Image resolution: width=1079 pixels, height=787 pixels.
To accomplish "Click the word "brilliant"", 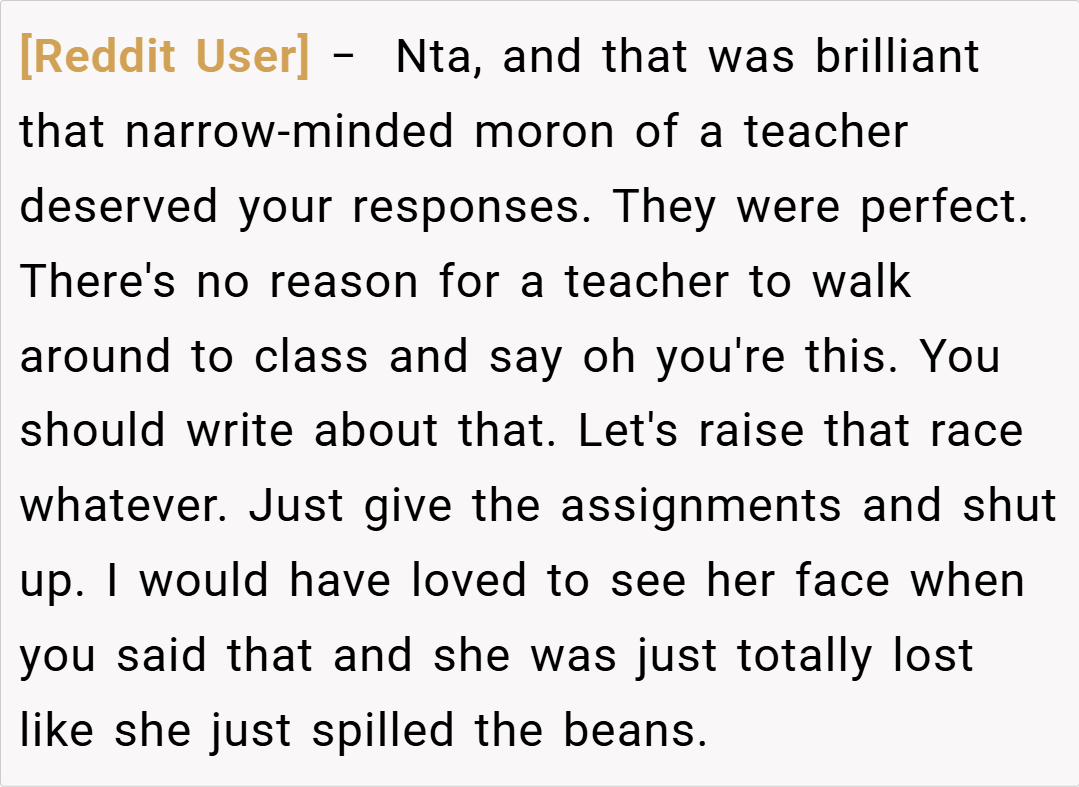I will [897, 57].
